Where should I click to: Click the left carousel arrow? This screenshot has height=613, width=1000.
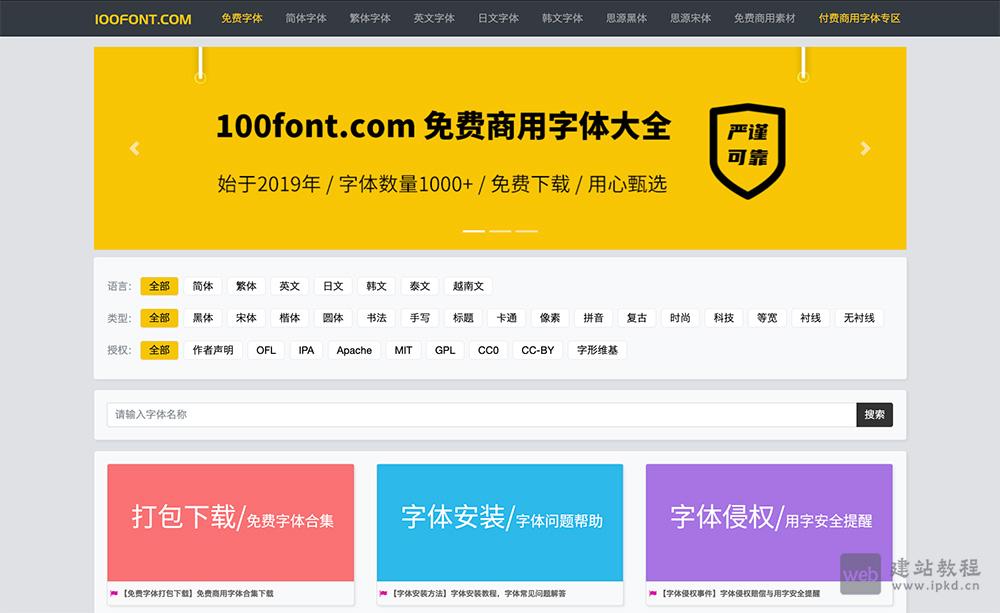[134, 147]
